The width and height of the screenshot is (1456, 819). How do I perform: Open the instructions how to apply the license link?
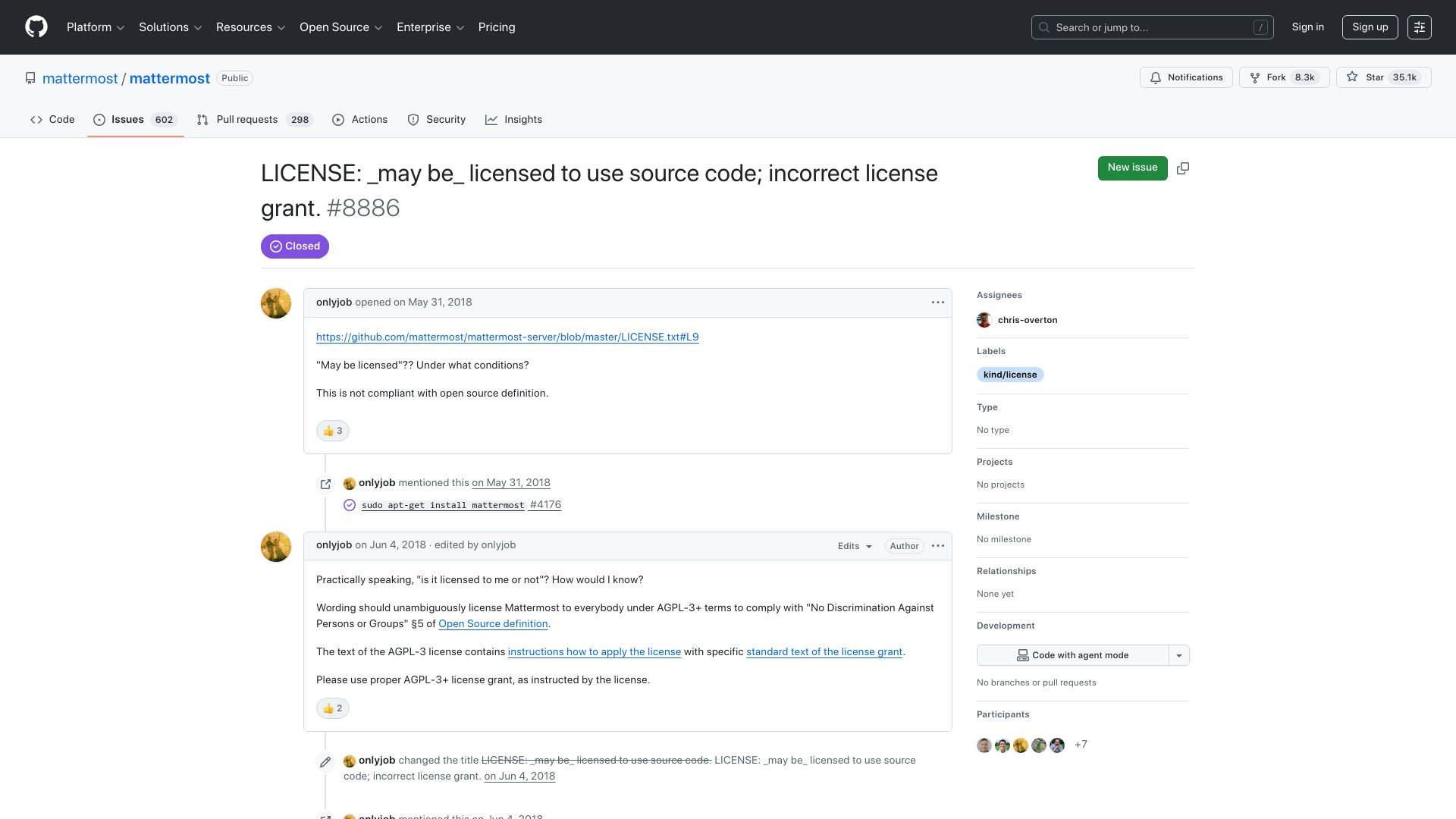coord(595,652)
